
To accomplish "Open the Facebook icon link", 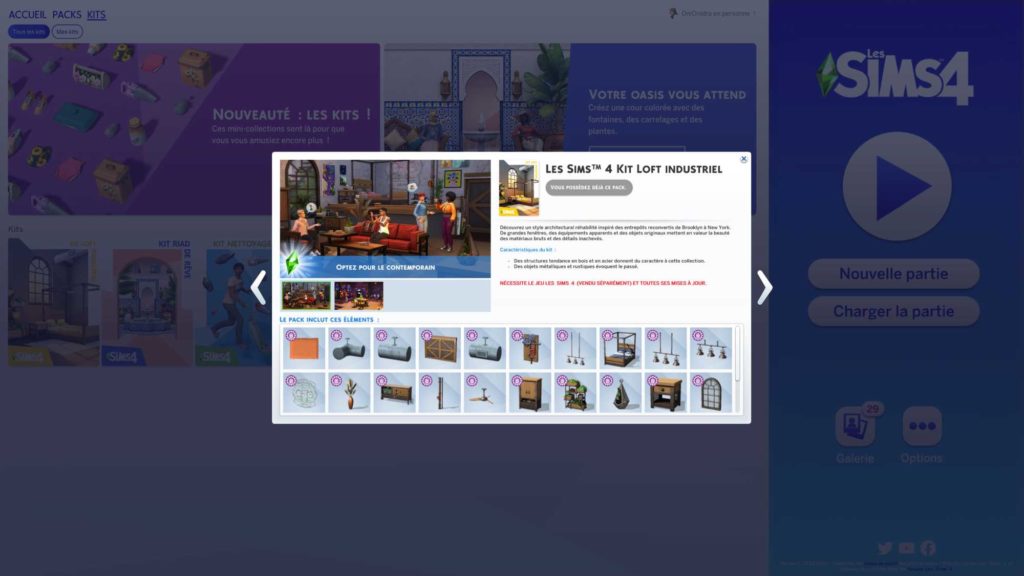I will click(928, 547).
